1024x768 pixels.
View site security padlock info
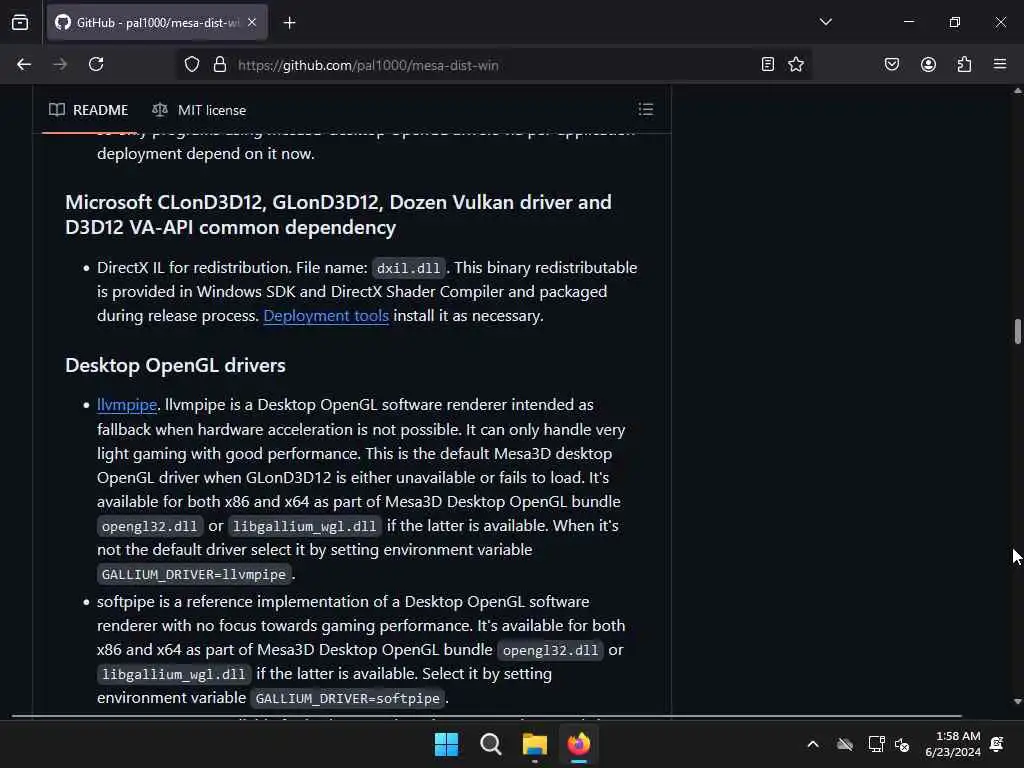220,65
